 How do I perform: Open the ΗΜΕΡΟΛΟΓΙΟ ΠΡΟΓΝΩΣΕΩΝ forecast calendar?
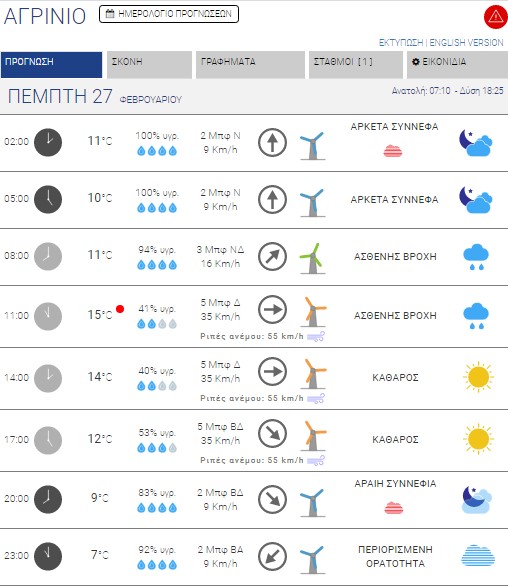(169, 14)
